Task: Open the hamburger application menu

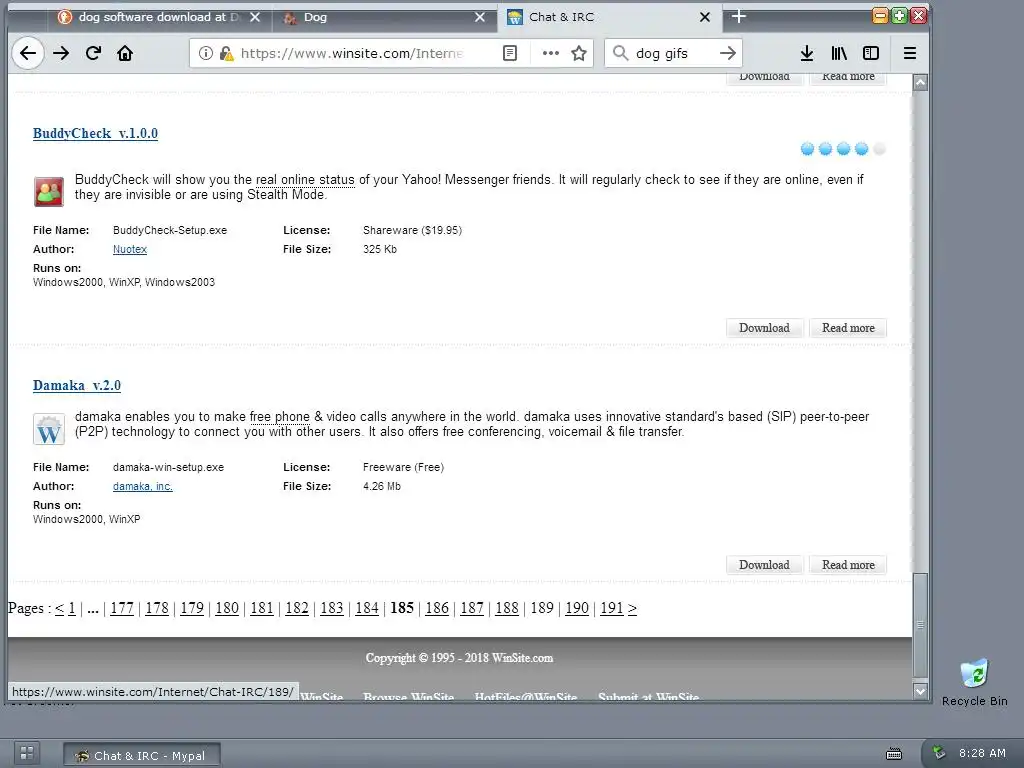Action: (910, 53)
